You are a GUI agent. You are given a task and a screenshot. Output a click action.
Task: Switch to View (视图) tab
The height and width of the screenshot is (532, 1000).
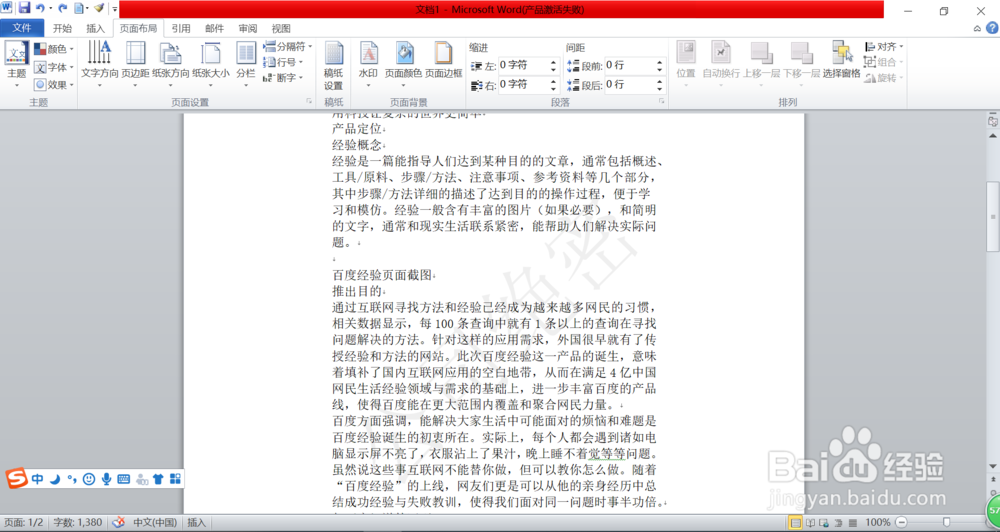pyautogui.click(x=281, y=28)
